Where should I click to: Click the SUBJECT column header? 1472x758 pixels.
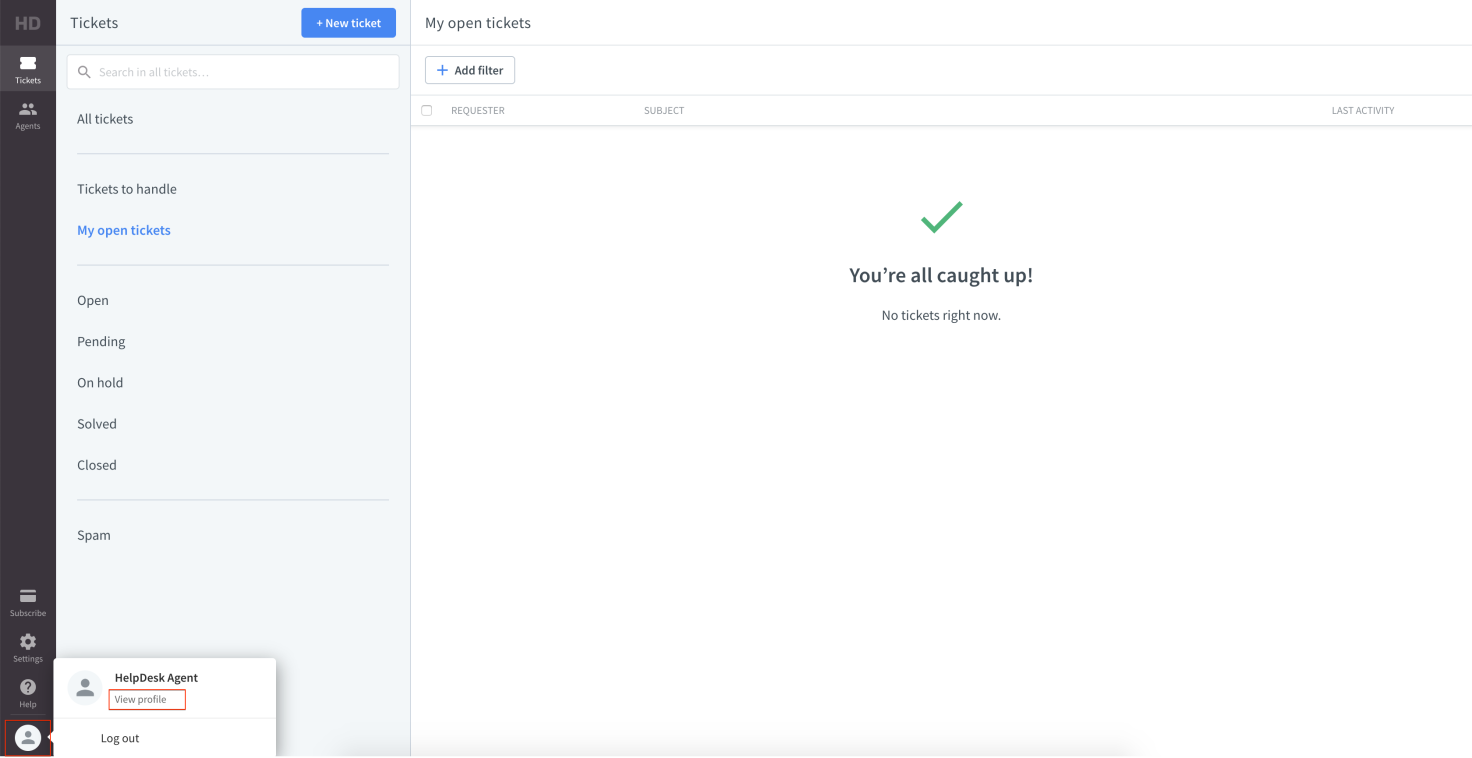tap(664, 110)
